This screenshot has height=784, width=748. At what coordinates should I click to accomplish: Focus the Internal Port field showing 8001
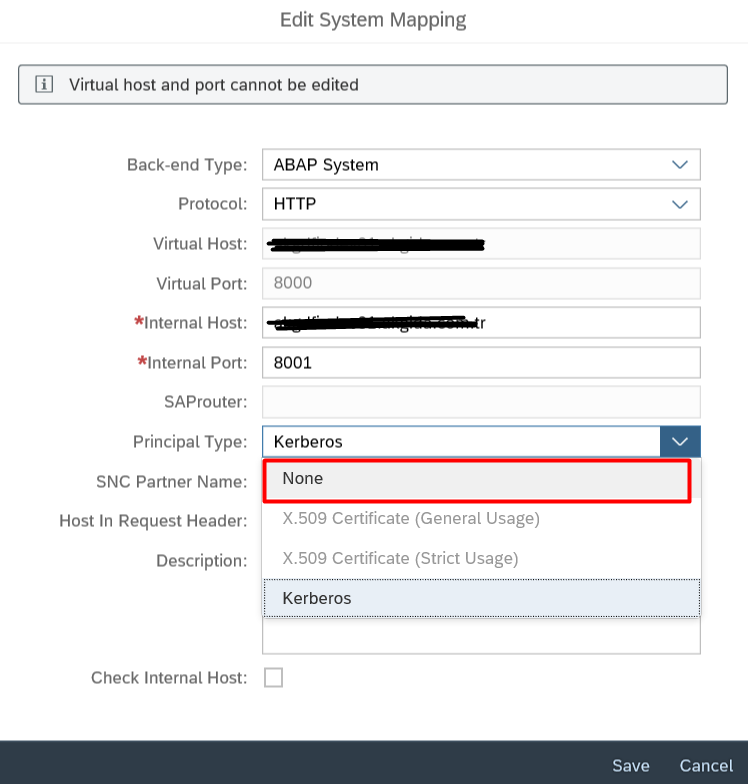(481, 362)
